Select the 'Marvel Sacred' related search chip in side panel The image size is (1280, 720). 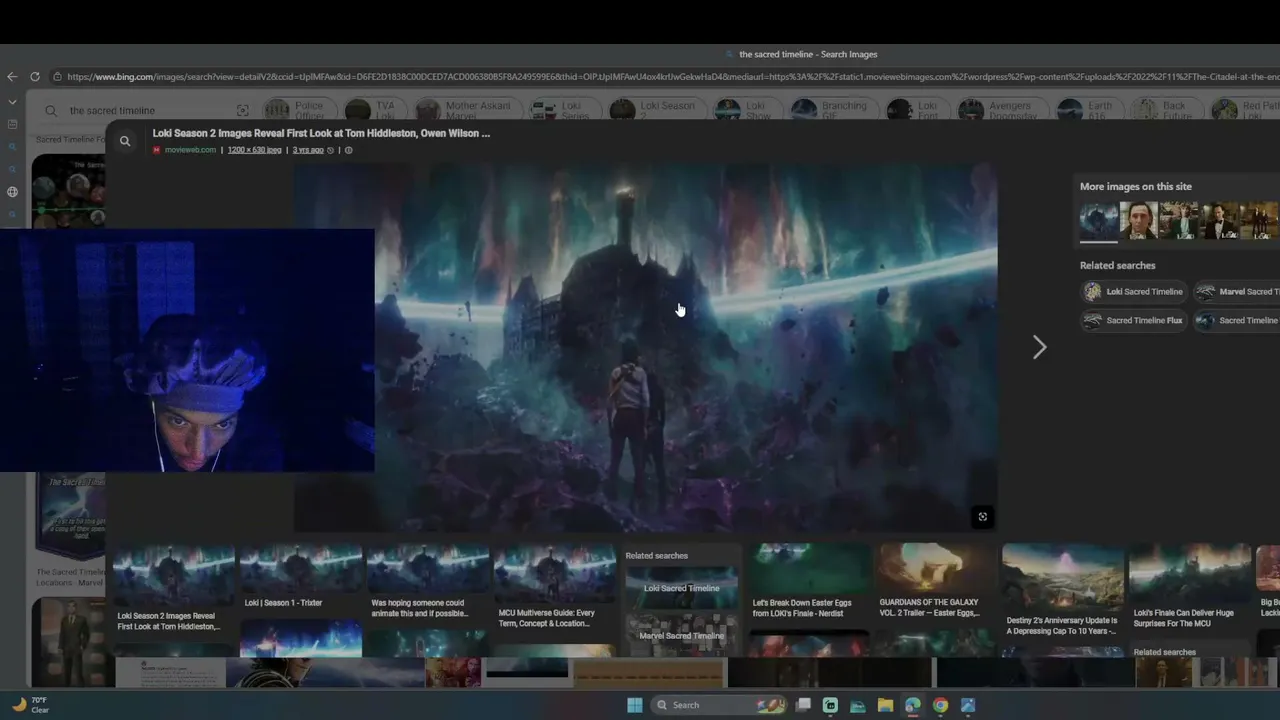pos(1237,292)
